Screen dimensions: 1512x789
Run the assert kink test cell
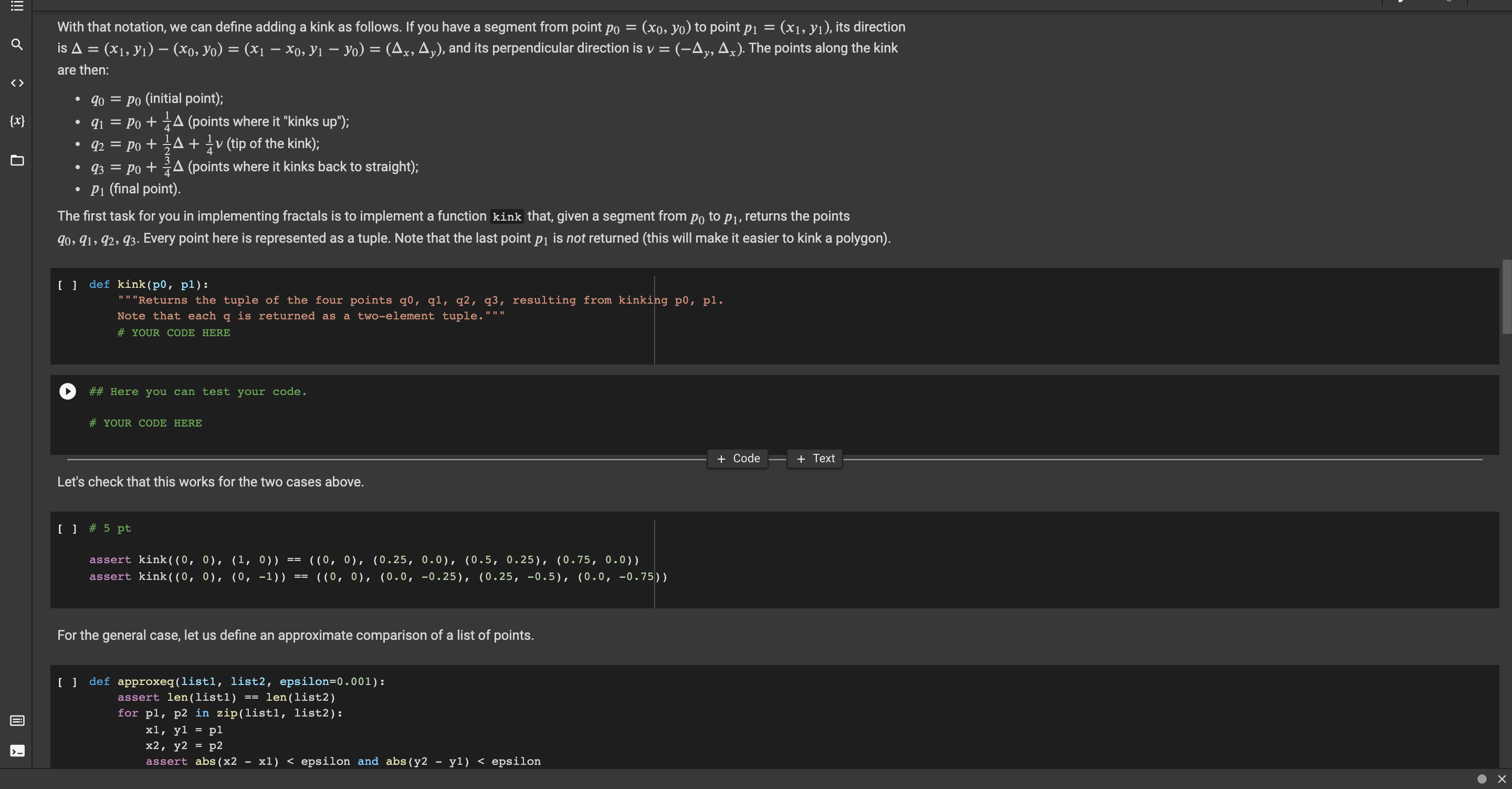pos(67,528)
